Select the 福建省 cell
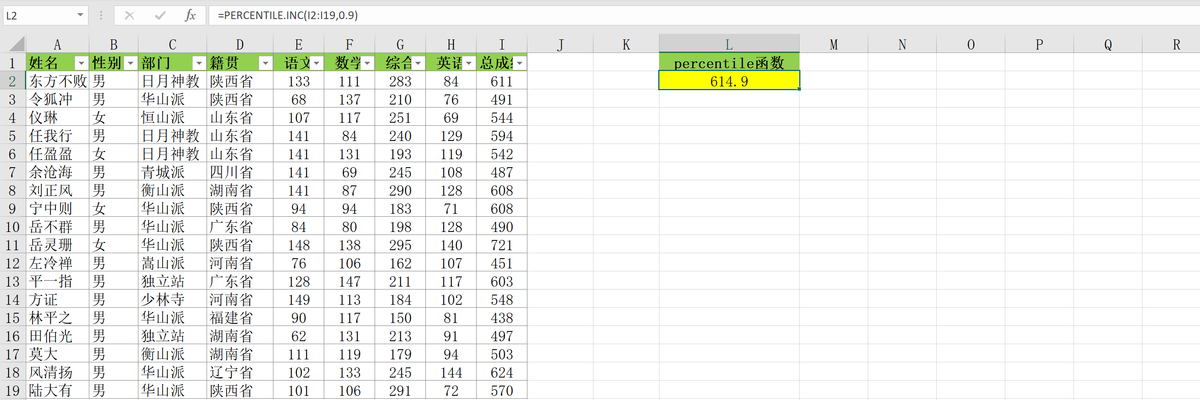Viewport: 1200px width, 400px height. (240, 317)
